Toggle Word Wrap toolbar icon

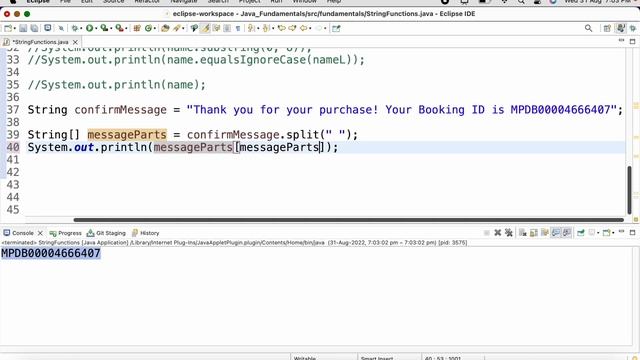(216, 28)
